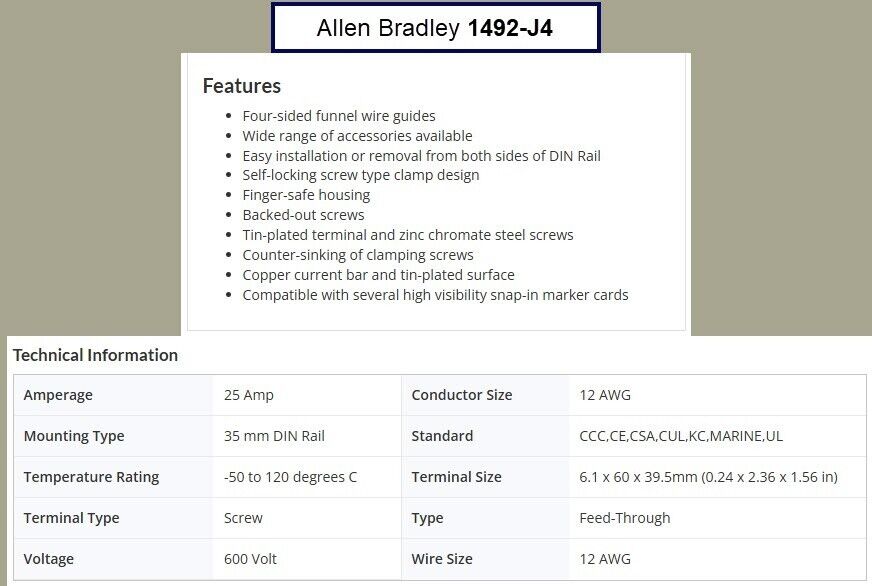Click the Technical Information heading
The width and height of the screenshot is (872, 586).
[x=95, y=355]
